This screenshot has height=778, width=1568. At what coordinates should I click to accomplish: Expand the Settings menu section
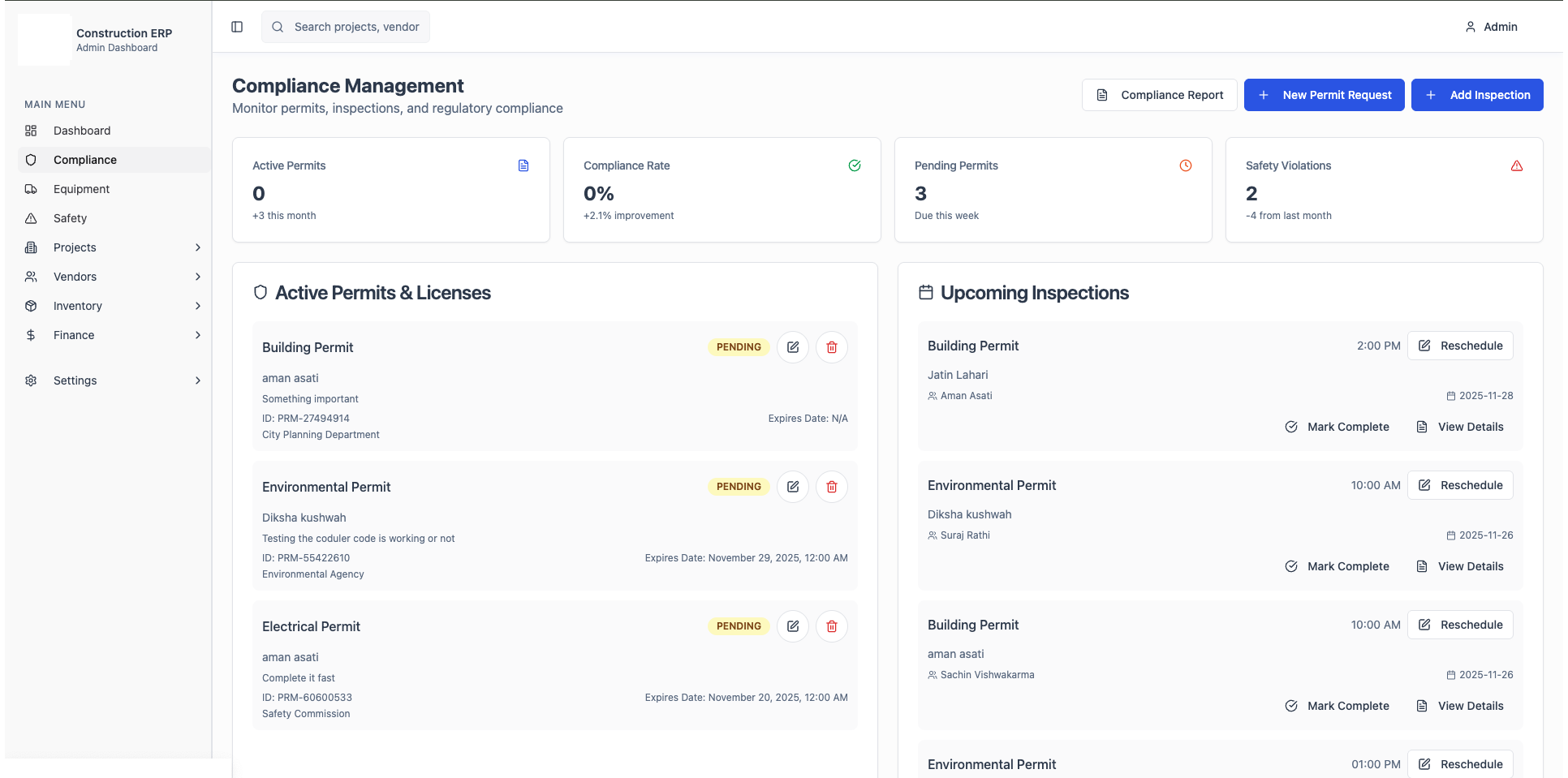coord(197,380)
